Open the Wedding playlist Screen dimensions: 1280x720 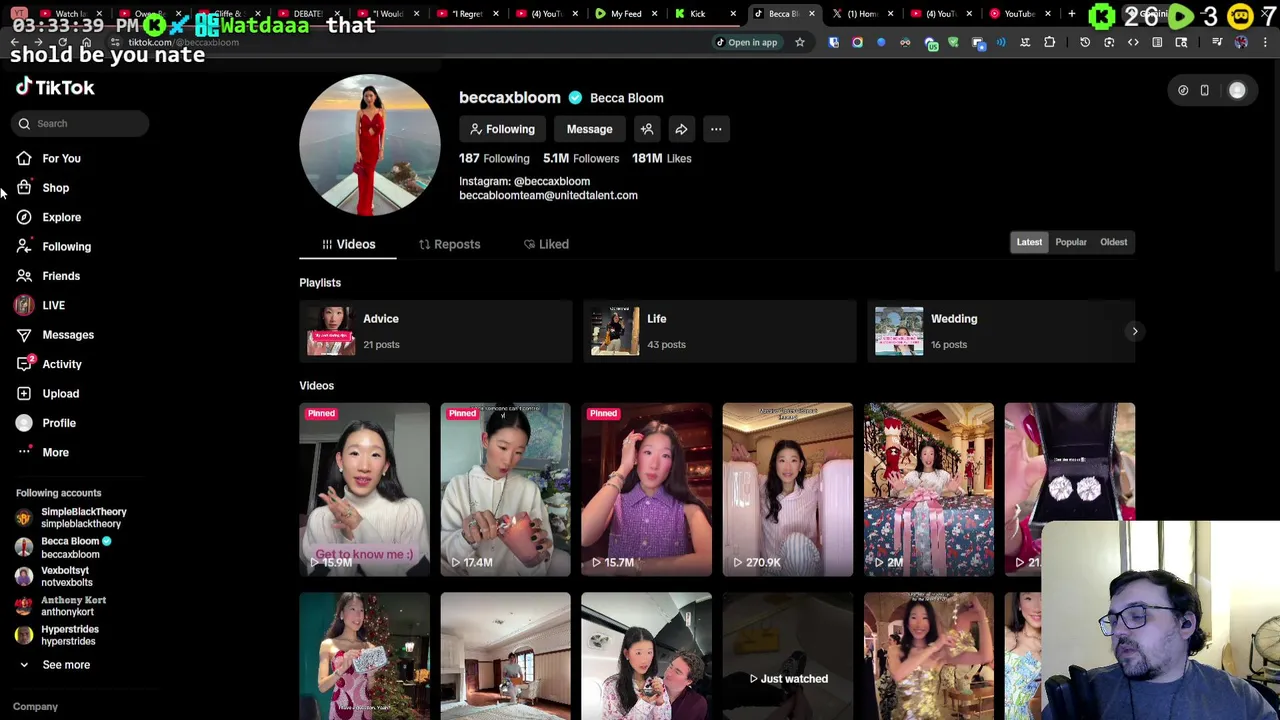pos(1000,331)
